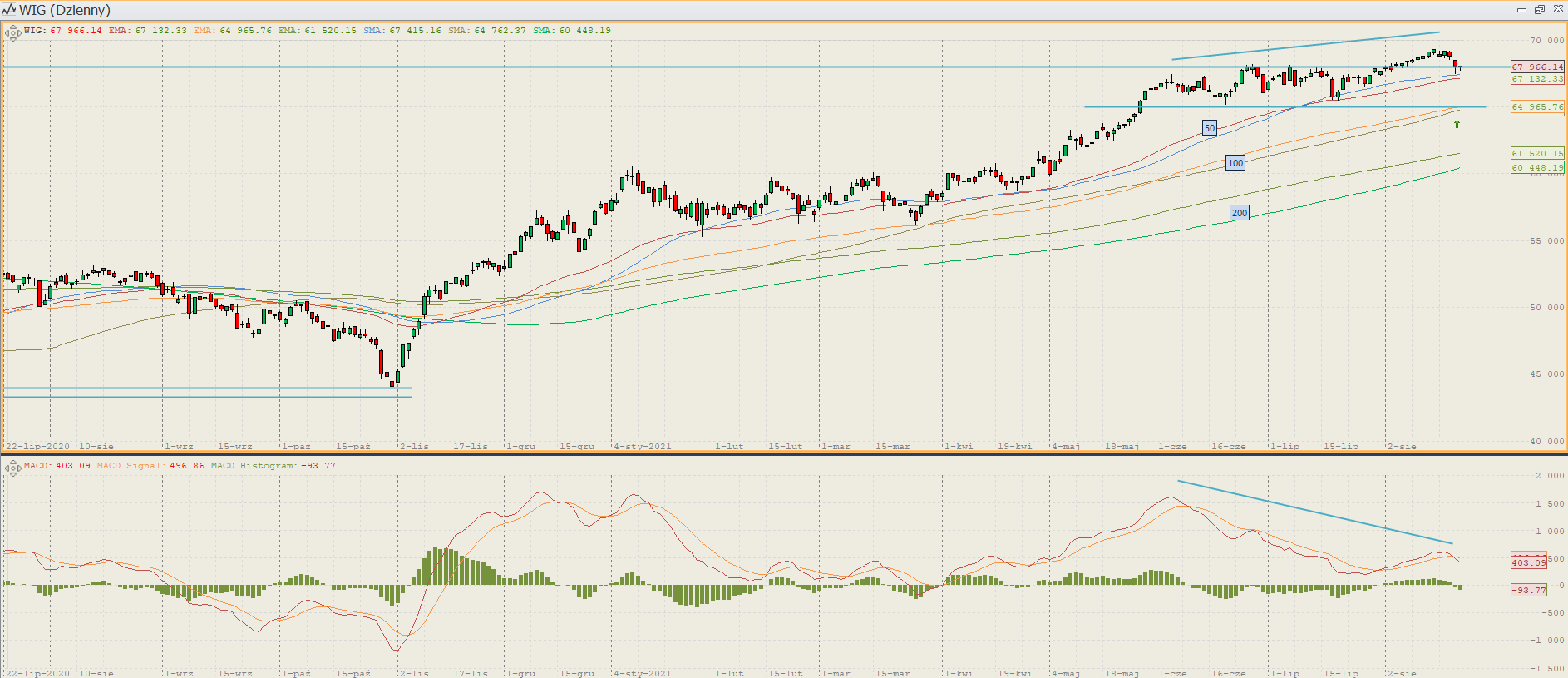Restore the WIG chart window
Image resolution: width=1568 pixels, height=678 pixels.
[1540, 10]
